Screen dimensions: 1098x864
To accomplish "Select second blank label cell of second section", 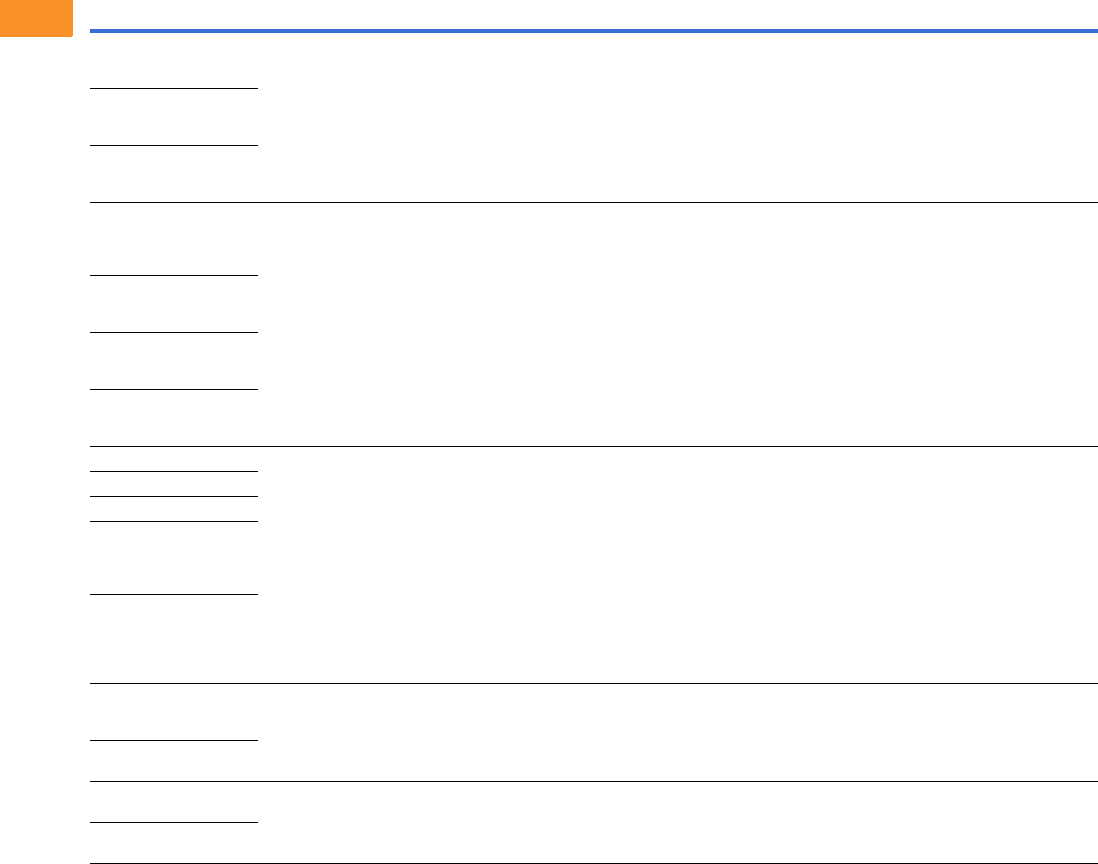I will (x=174, y=304).
